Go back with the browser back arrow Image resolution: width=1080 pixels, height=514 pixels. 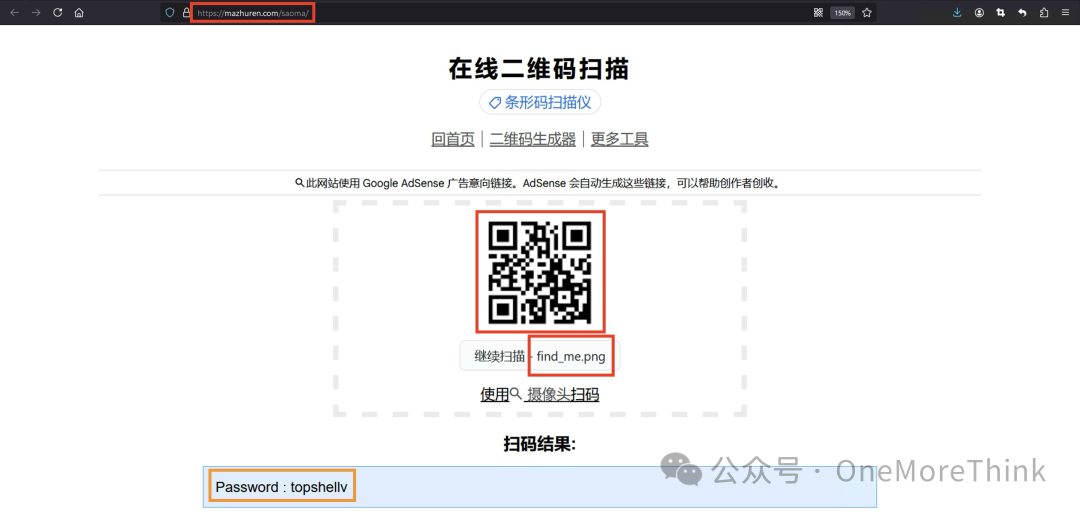pos(14,12)
